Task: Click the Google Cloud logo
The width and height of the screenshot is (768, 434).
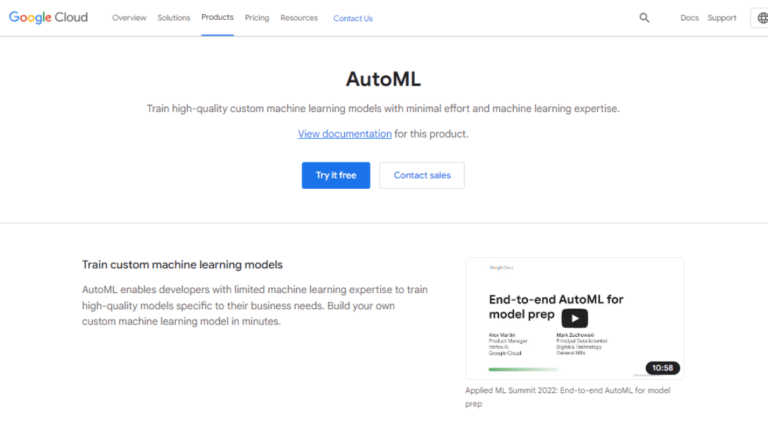Action: [48, 18]
